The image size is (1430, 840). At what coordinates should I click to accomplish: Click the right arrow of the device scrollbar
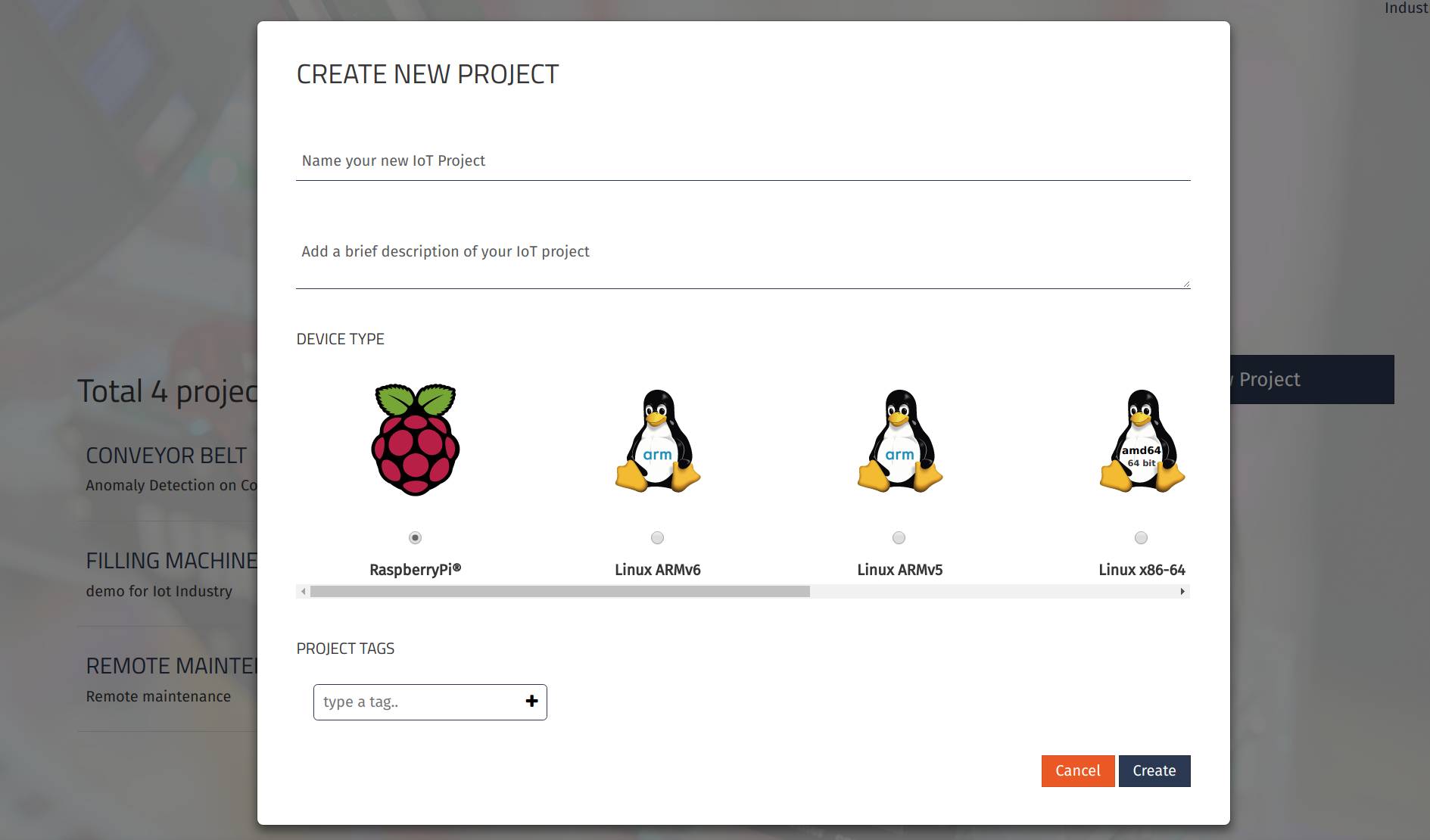1182,592
